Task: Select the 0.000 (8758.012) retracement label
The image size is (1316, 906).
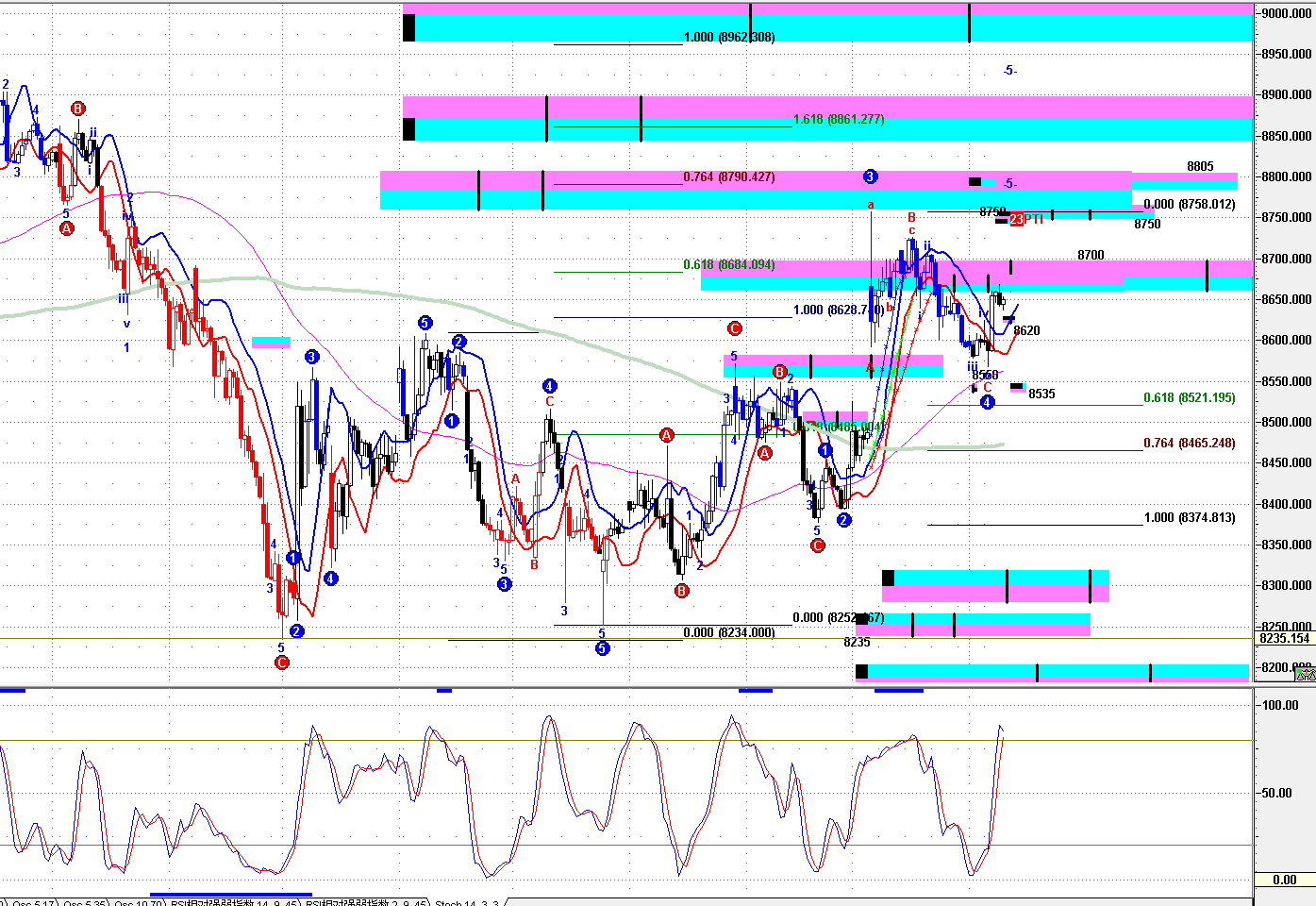Action: pyautogui.click(x=1190, y=205)
